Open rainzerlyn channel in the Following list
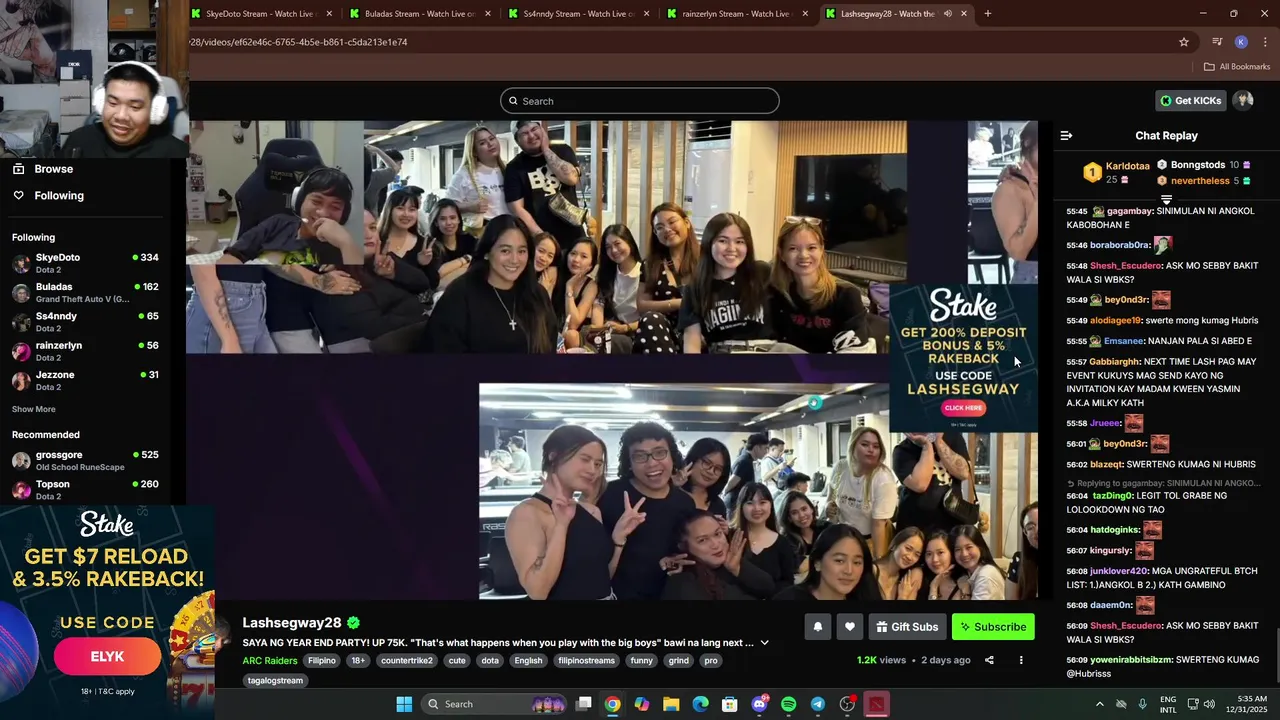This screenshot has height=720, width=1280. point(86,351)
